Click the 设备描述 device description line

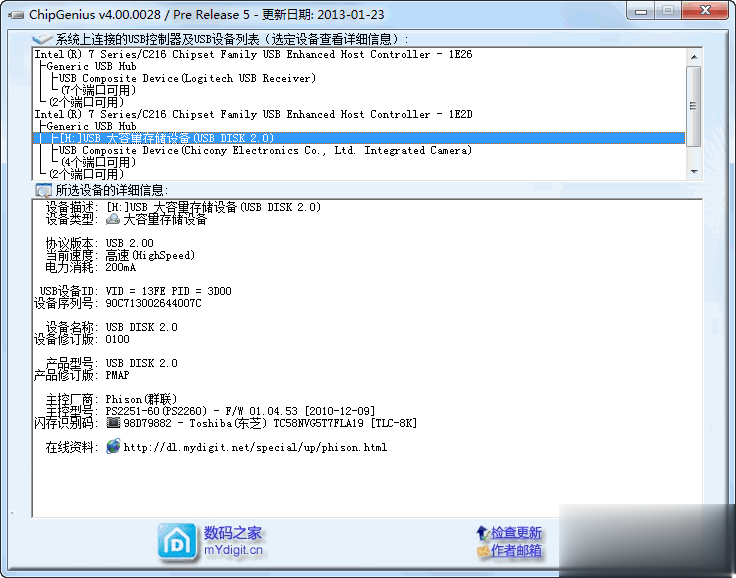click(x=183, y=207)
